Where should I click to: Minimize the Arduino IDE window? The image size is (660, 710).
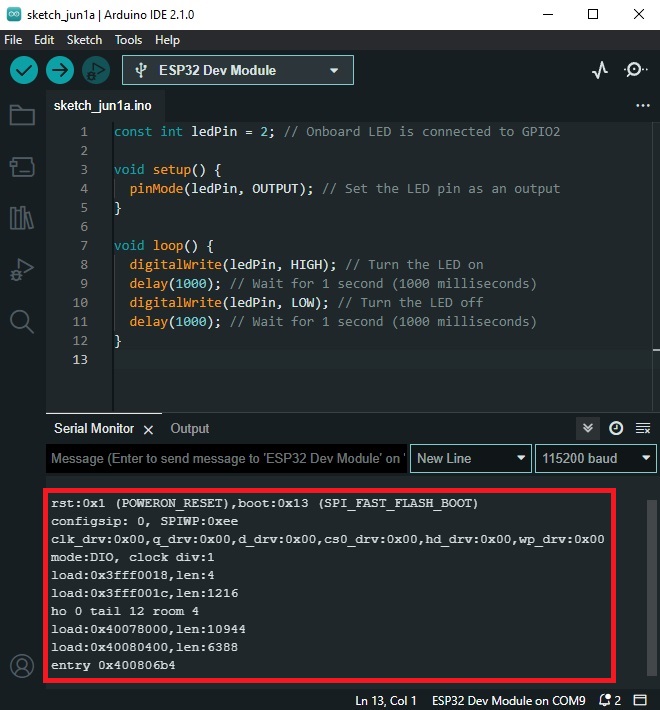pos(548,14)
